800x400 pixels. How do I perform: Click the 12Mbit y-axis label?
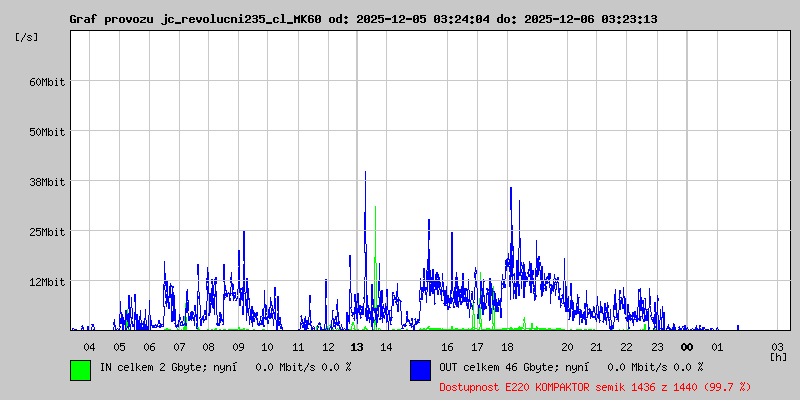tap(46, 282)
